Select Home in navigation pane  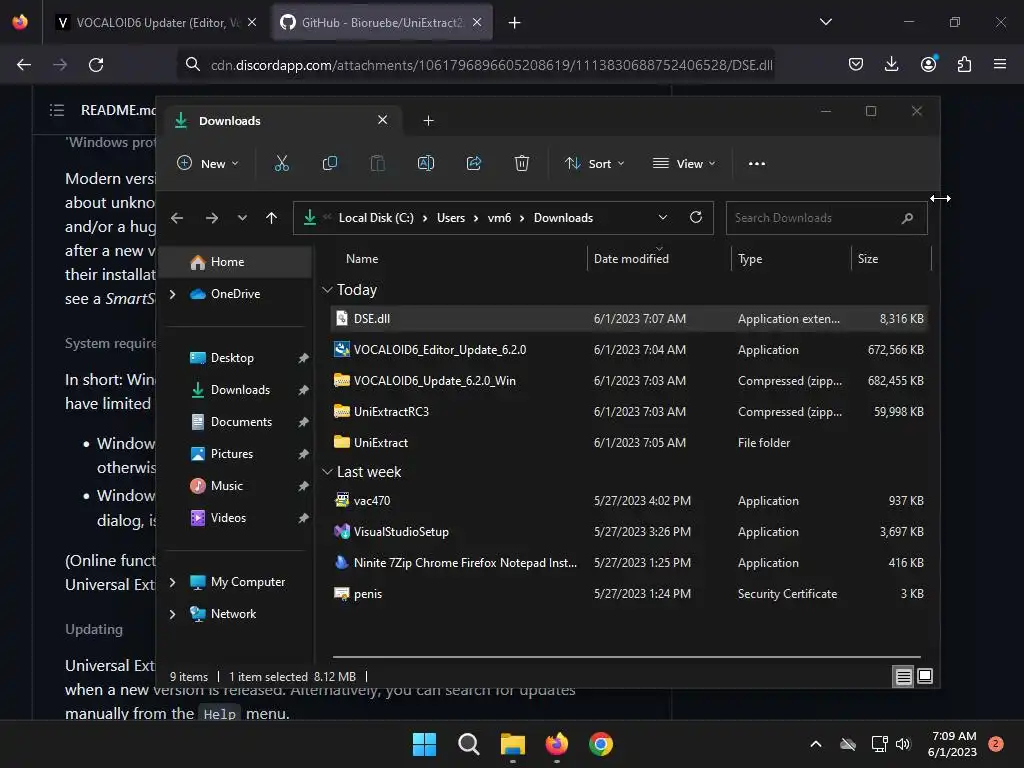[237, 262]
